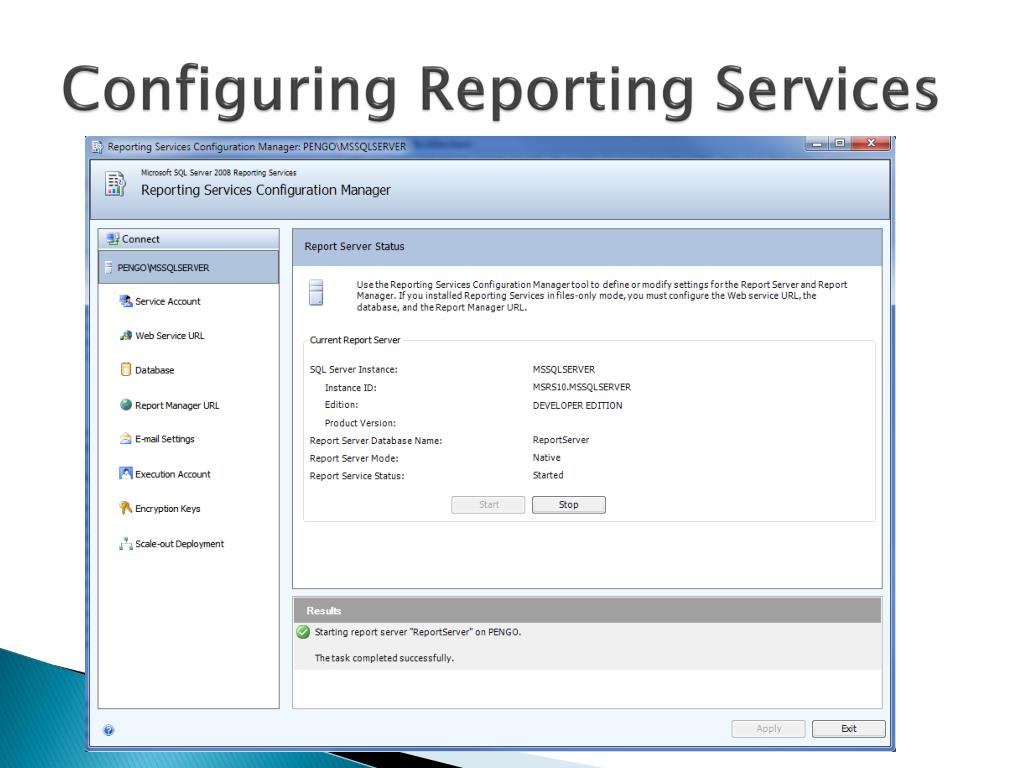This screenshot has height=768, width=1024.
Task: Click the Results panel header
Action: click(x=587, y=611)
